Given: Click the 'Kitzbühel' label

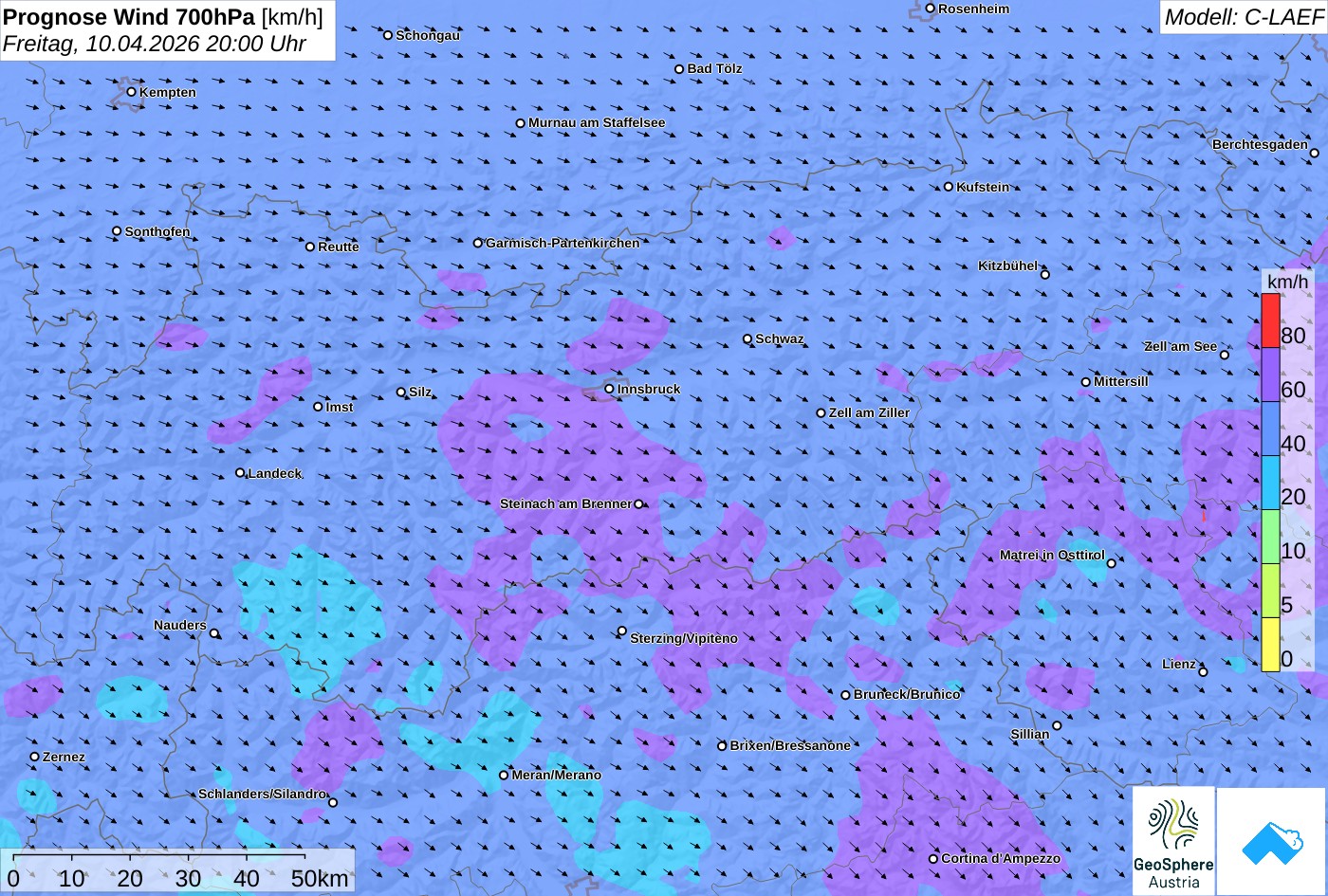Looking at the screenshot, I should click(1008, 265).
